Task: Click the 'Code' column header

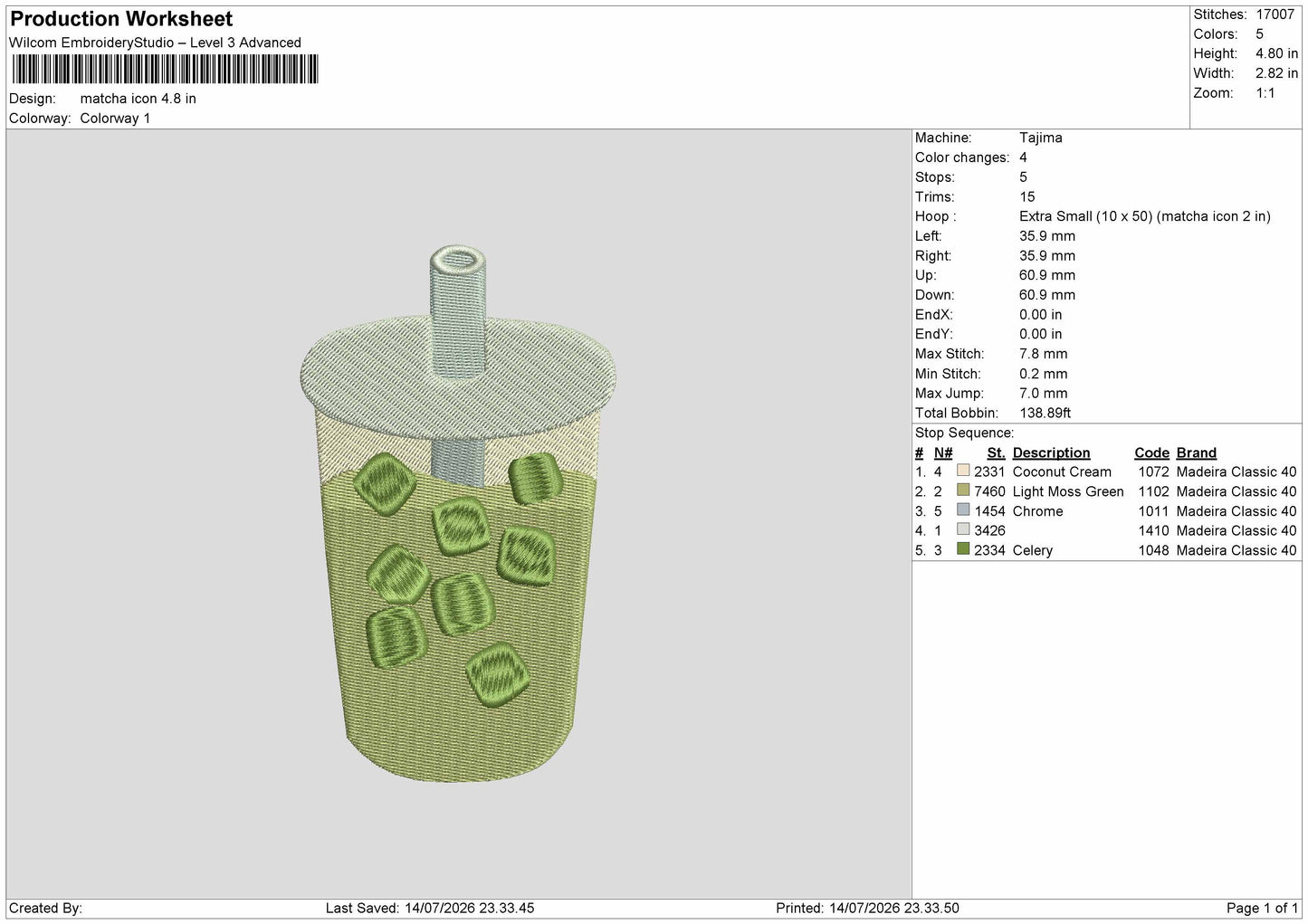Action: click(1151, 452)
